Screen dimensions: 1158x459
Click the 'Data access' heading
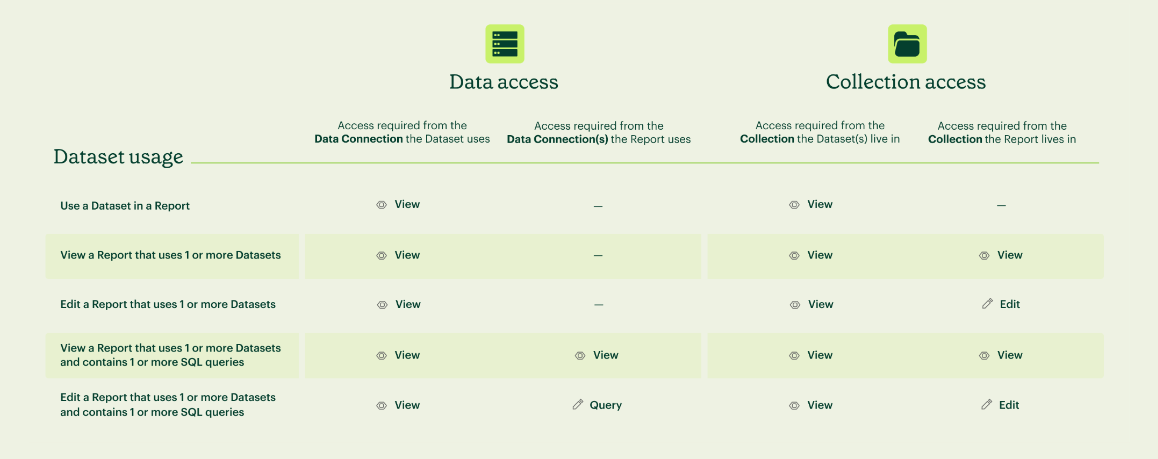(504, 82)
